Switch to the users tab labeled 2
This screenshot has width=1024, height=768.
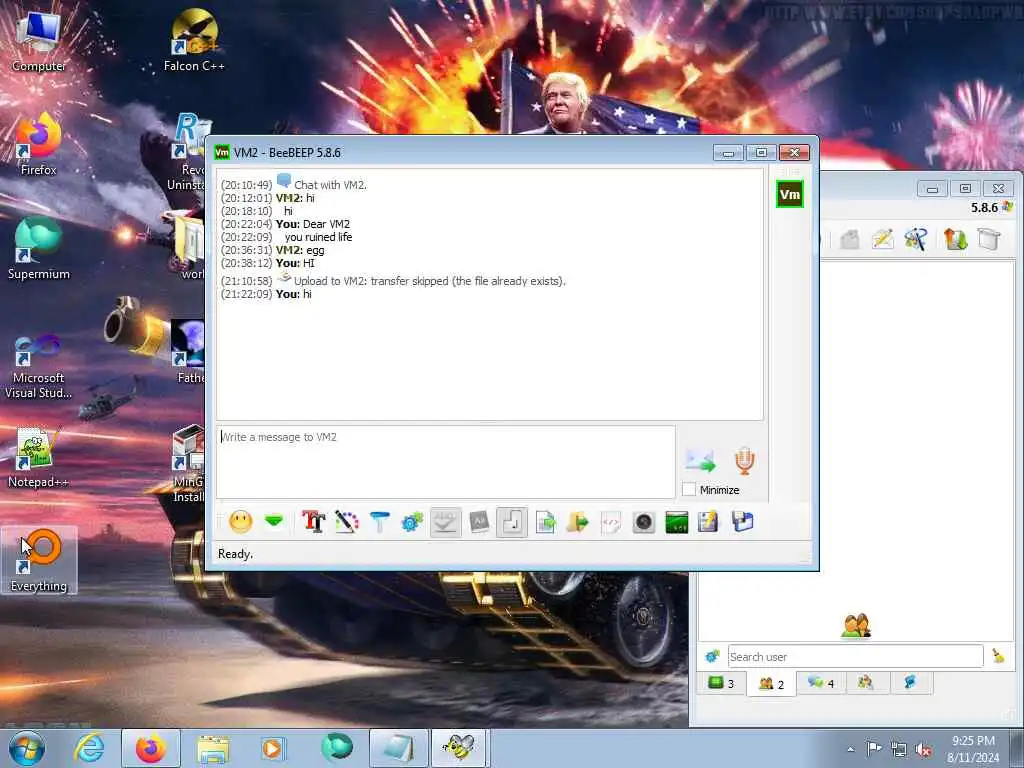(771, 684)
